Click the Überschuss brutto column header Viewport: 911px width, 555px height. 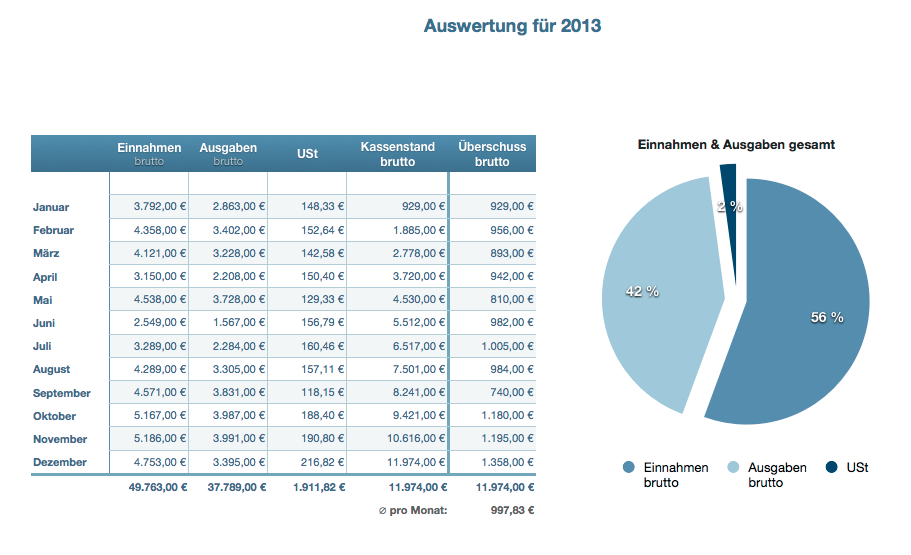(492, 153)
